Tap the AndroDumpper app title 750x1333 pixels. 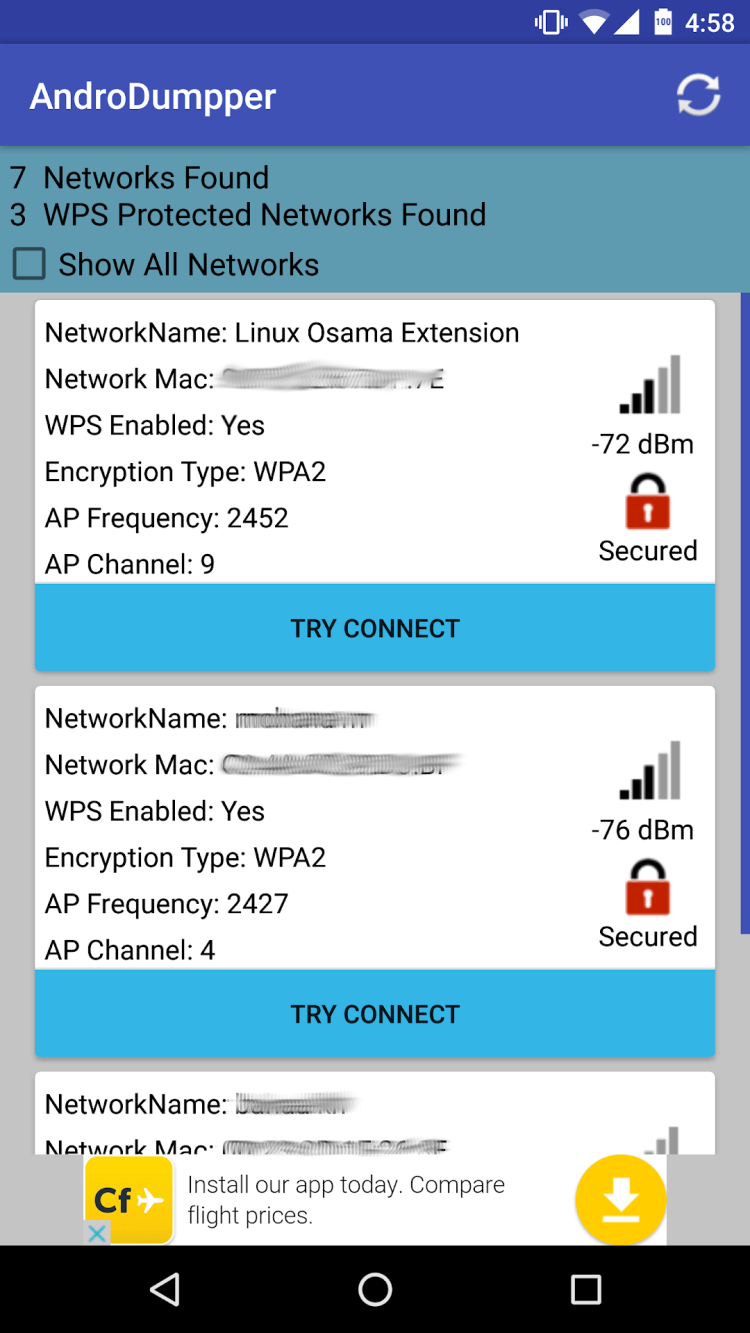click(153, 96)
